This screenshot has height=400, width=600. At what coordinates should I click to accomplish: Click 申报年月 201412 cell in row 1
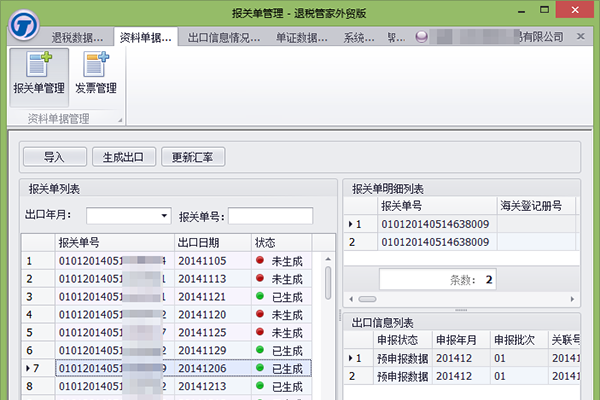click(461, 358)
